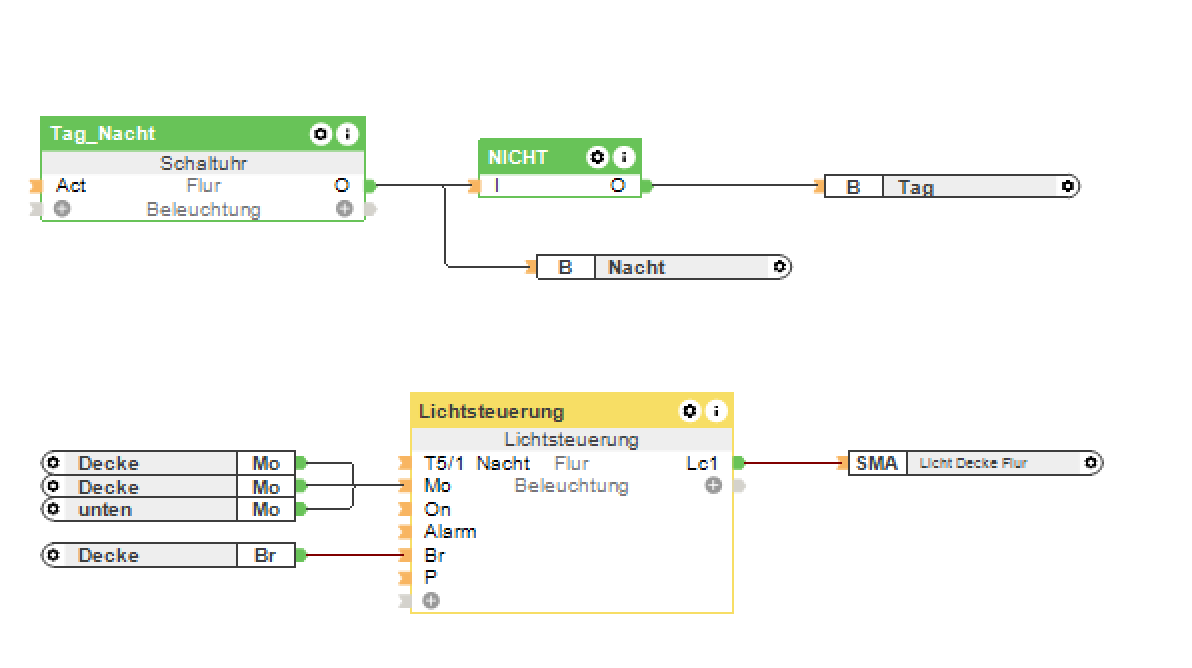The width and height of the screenshot is (1192, 668).
Task: Click gear icon on the Tag flag
Action: pos(1067,186)
